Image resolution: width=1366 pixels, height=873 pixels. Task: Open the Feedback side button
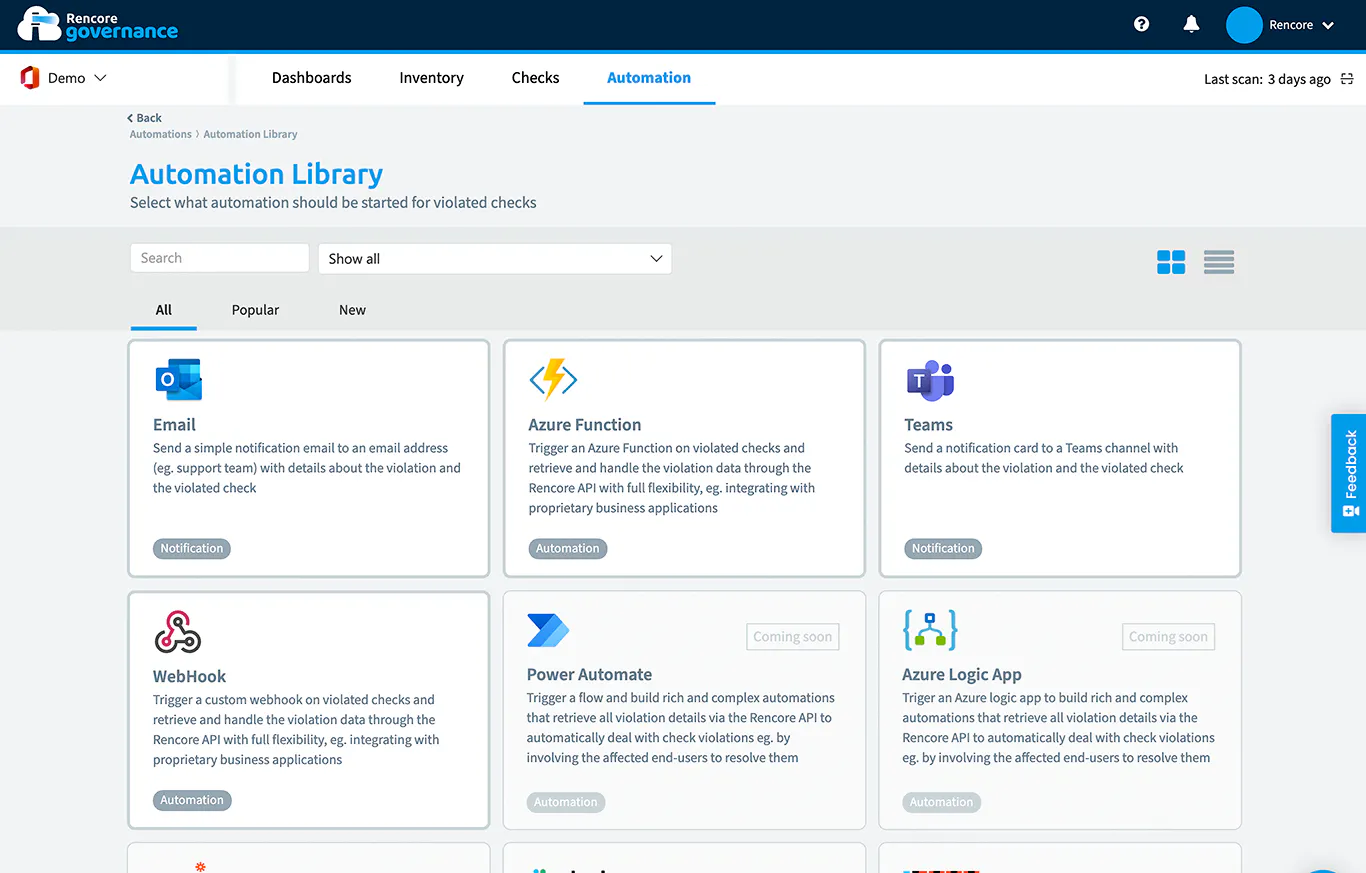click(x=1349, y=473)
